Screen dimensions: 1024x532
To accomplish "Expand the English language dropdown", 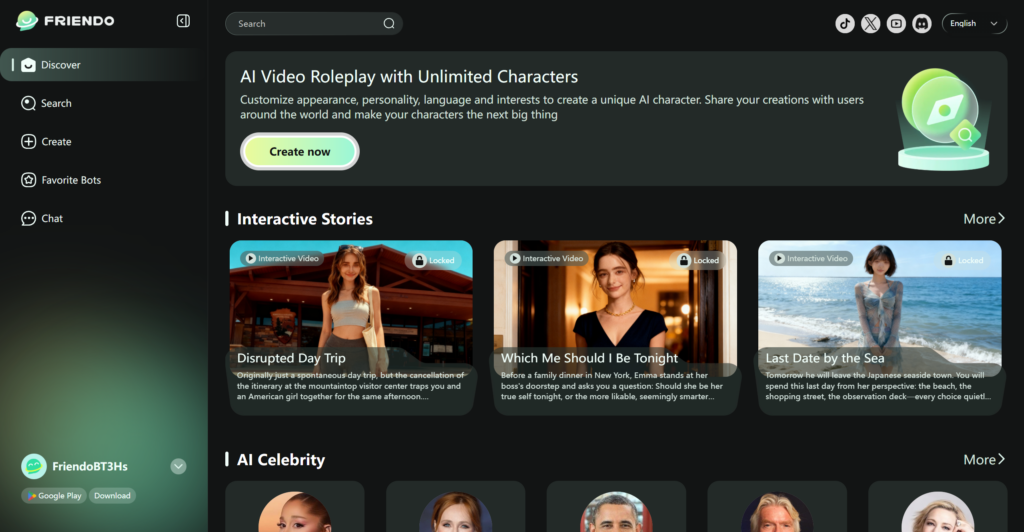I will click(974, 23).
